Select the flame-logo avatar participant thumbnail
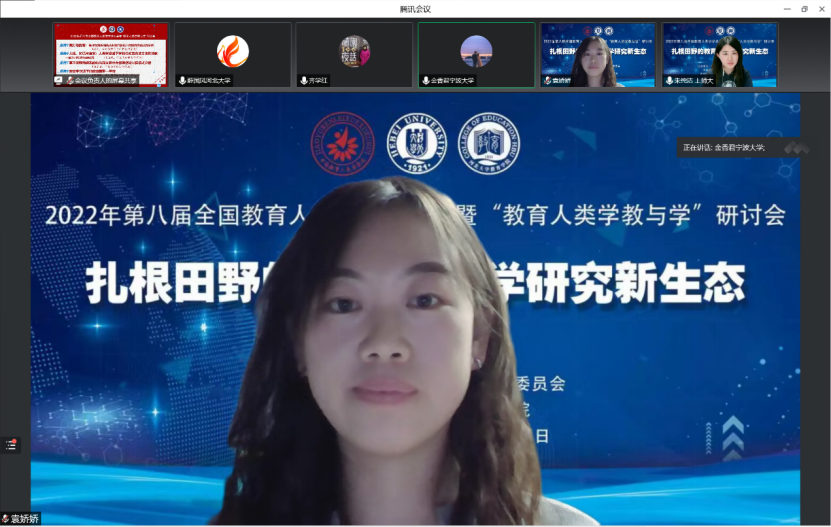The height and width of the screenshot is (527, 831). click(232, 52)
